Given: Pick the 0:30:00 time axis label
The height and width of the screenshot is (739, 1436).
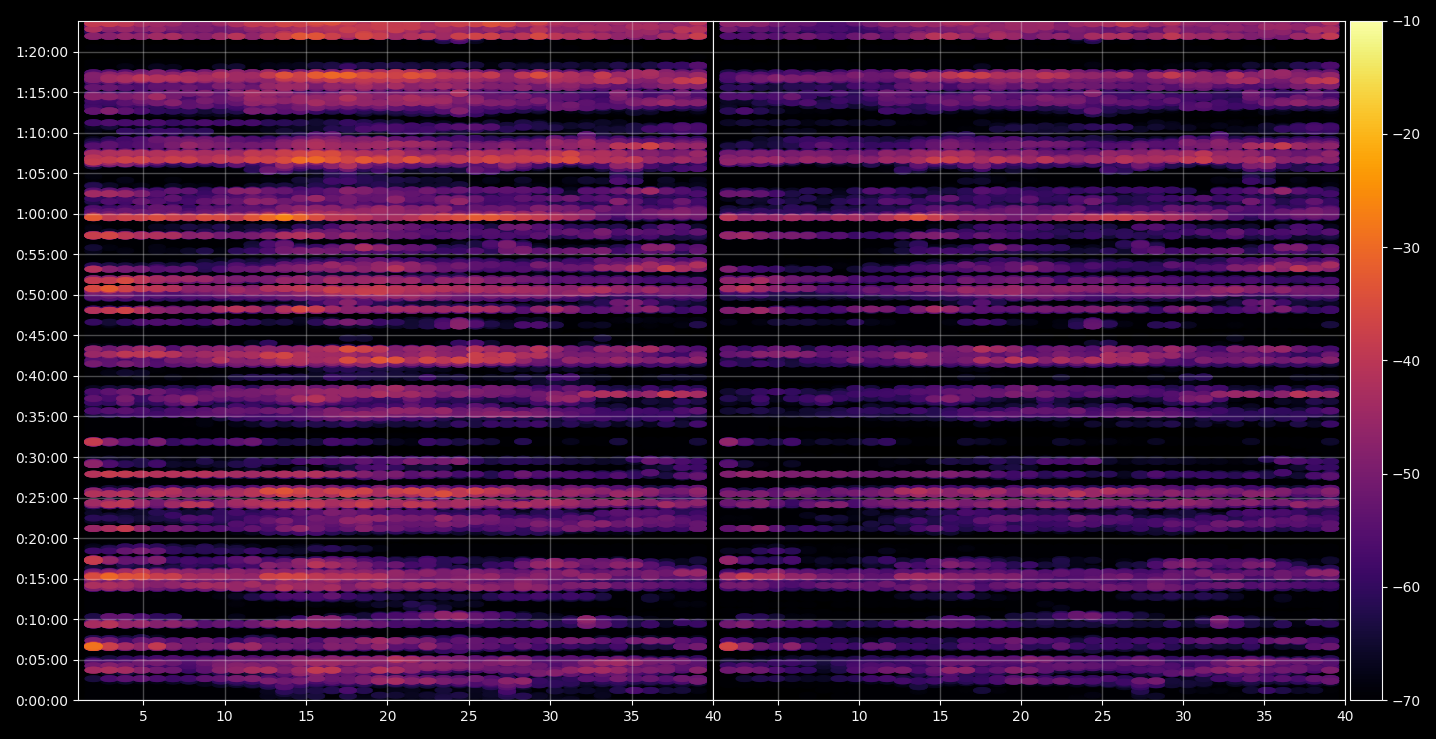Looking at the screenshot, I should coord(42,458).
